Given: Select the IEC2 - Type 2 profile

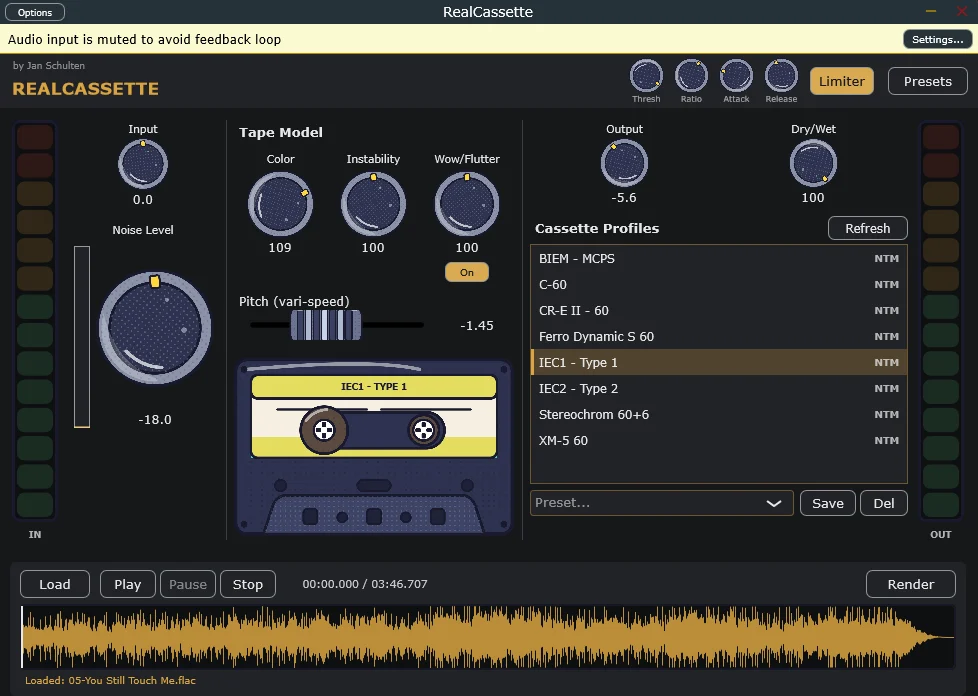Looking at the screenshot, I should (719, 389).
